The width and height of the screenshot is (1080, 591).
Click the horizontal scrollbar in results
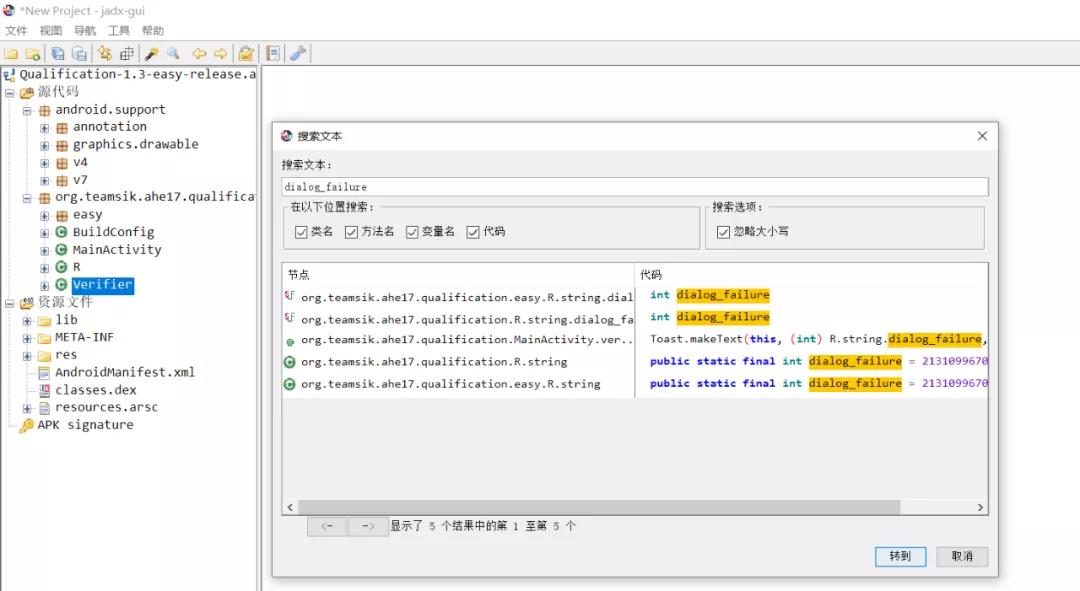tap(599, 507)
